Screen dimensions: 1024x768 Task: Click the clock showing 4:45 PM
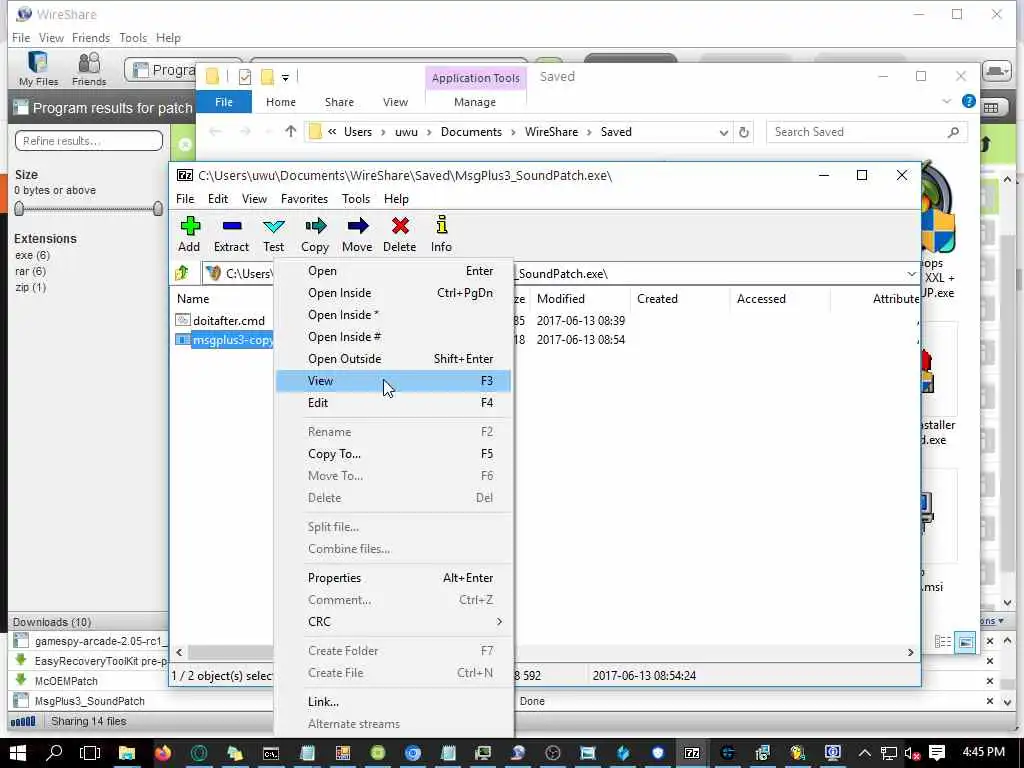pyautogui.click(x=984, y=752)
